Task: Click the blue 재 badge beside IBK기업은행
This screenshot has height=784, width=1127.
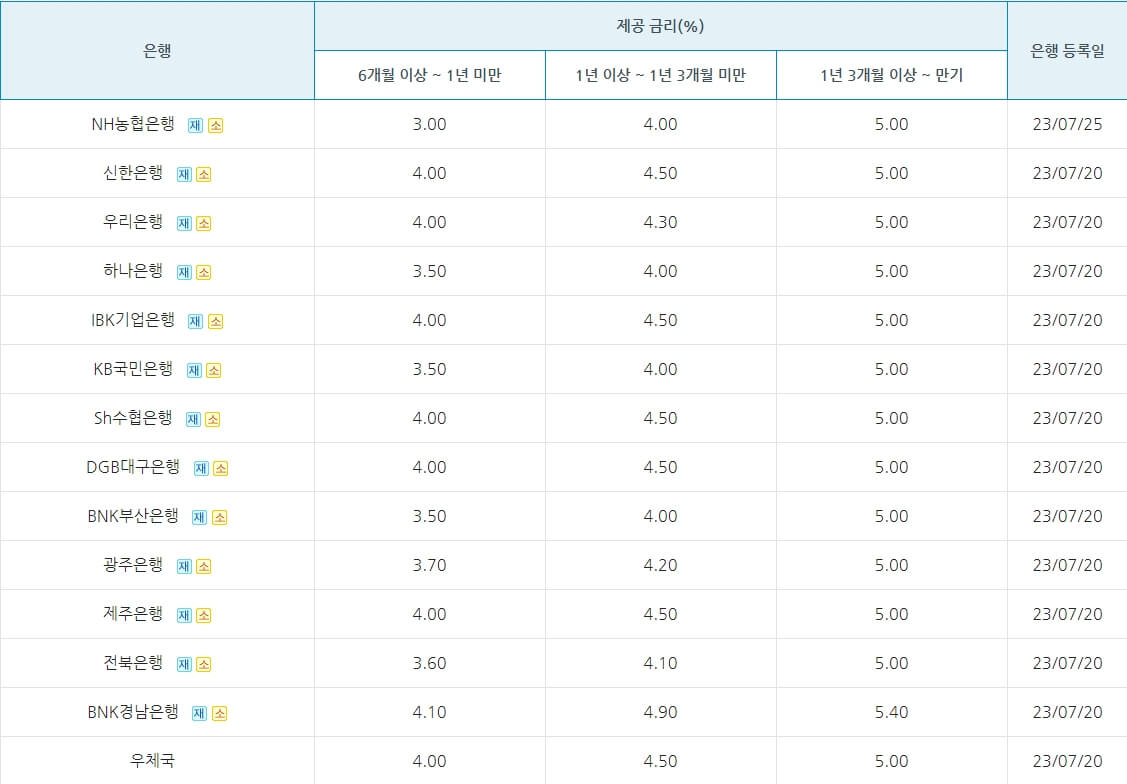Action: pos(196,321)
